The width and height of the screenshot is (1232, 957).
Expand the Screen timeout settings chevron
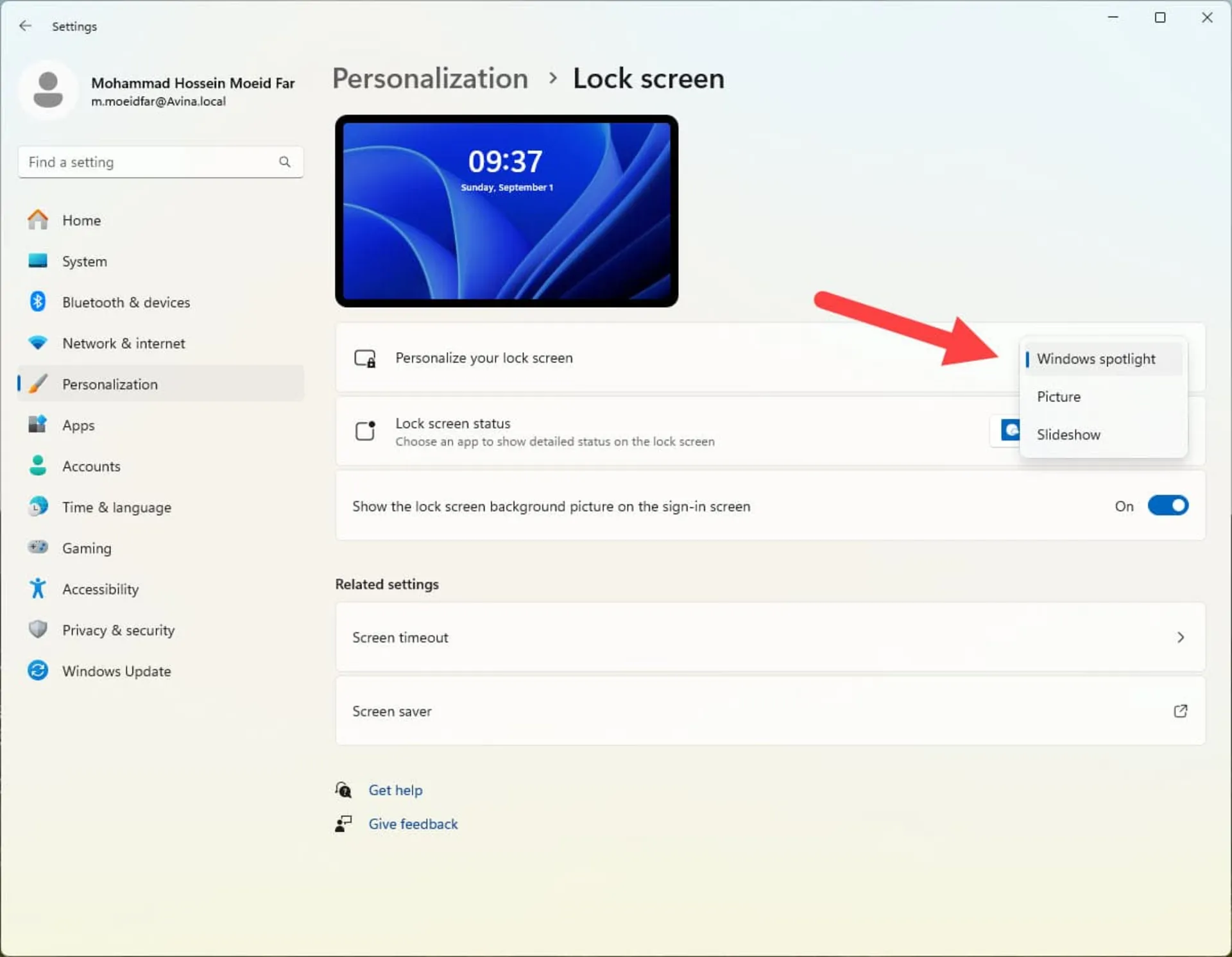1181,637
